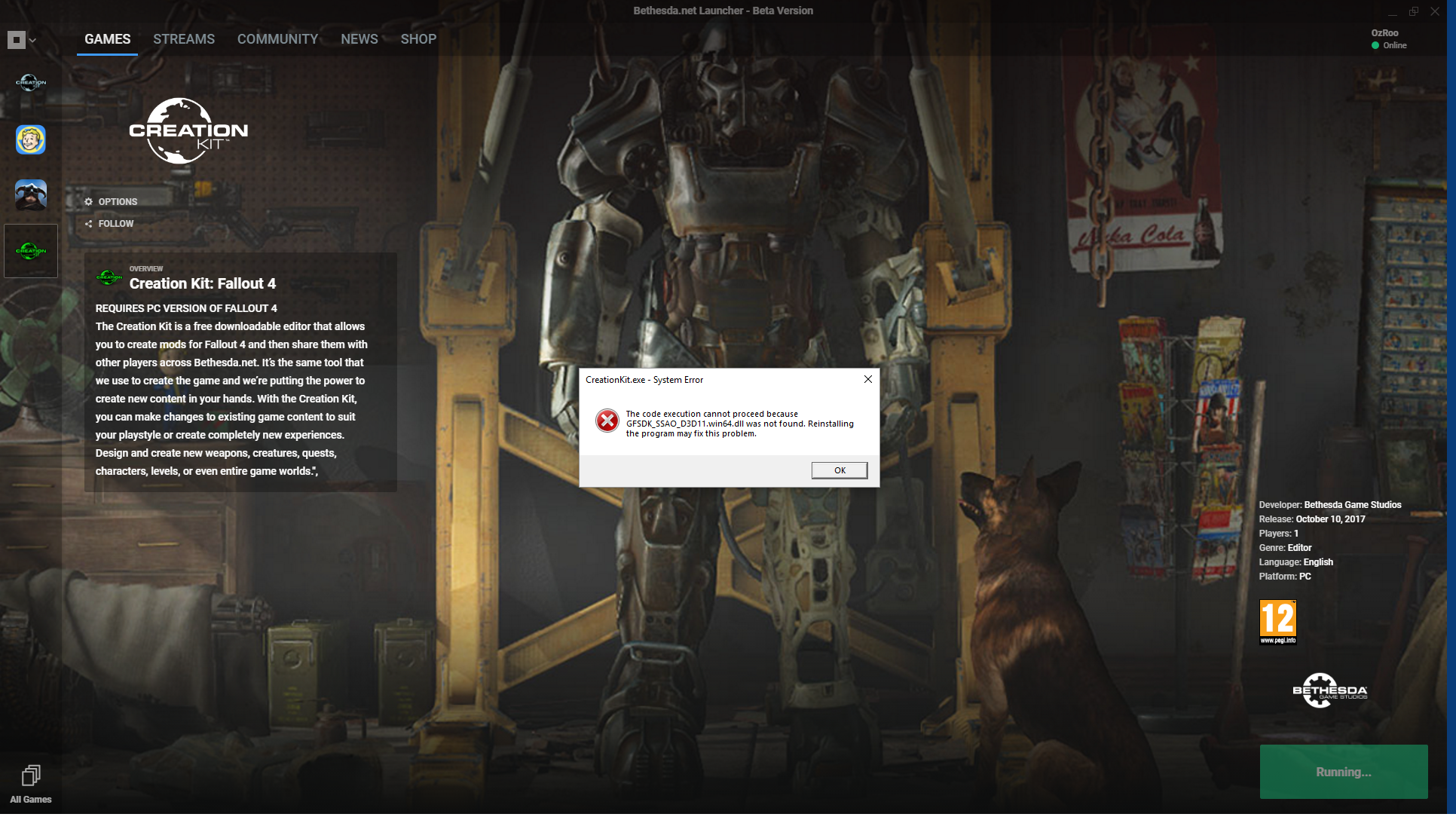Click the 'Release: October 10, 2017' line

coord(1312,519)
